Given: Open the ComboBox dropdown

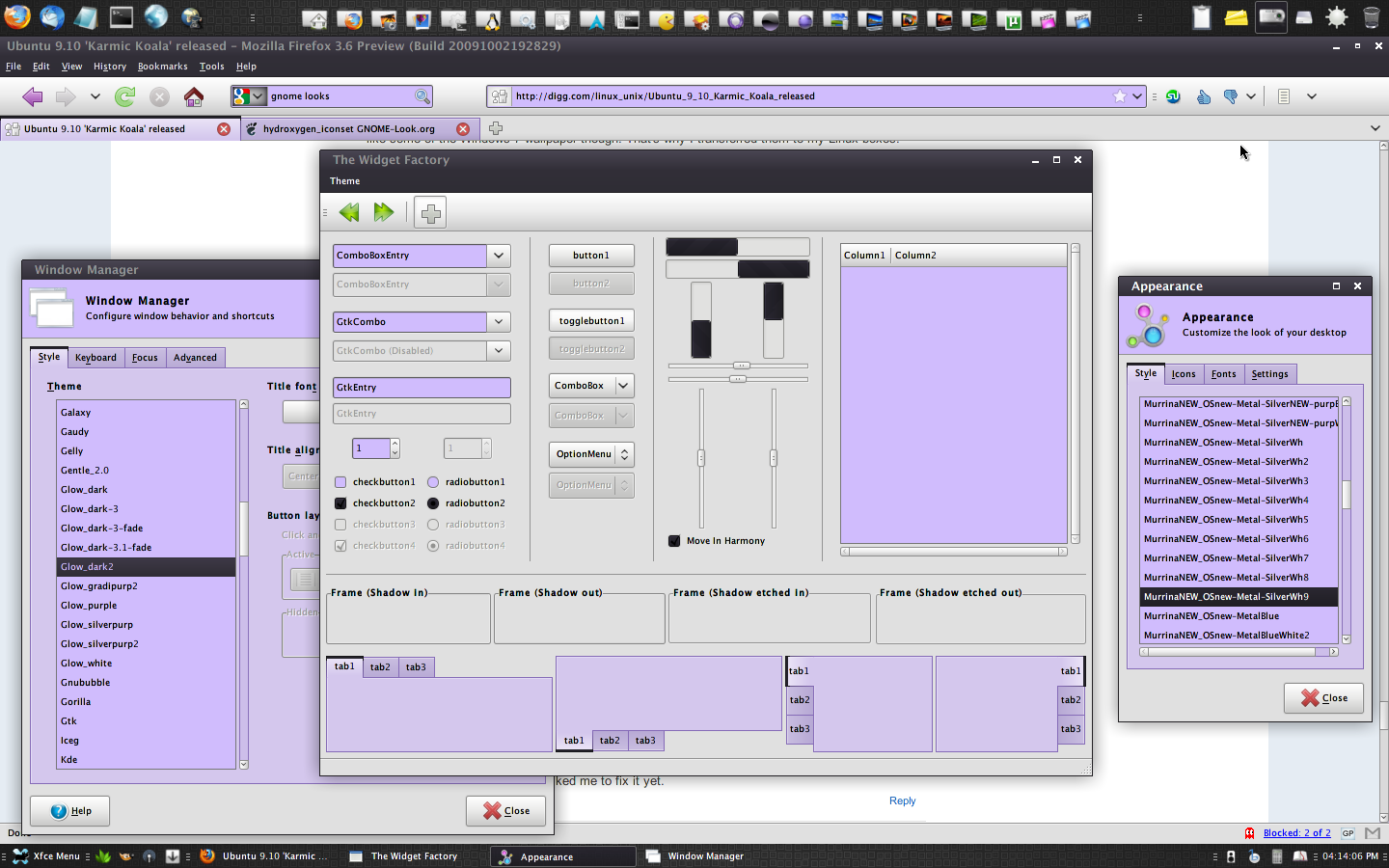Looking at the screenshot, I should [x=591, y=386].
